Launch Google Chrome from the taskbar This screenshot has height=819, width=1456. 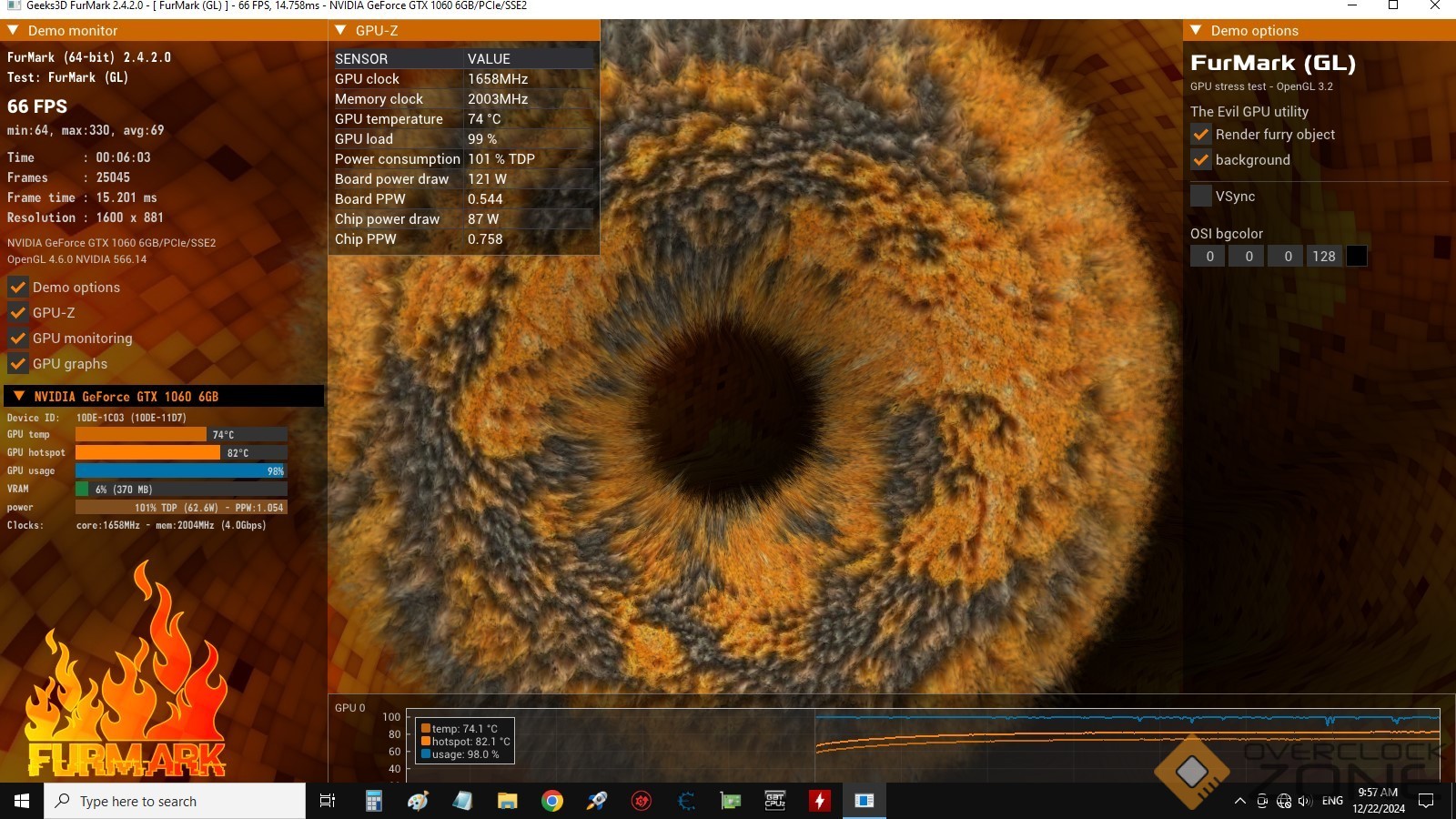pos(551,801)
